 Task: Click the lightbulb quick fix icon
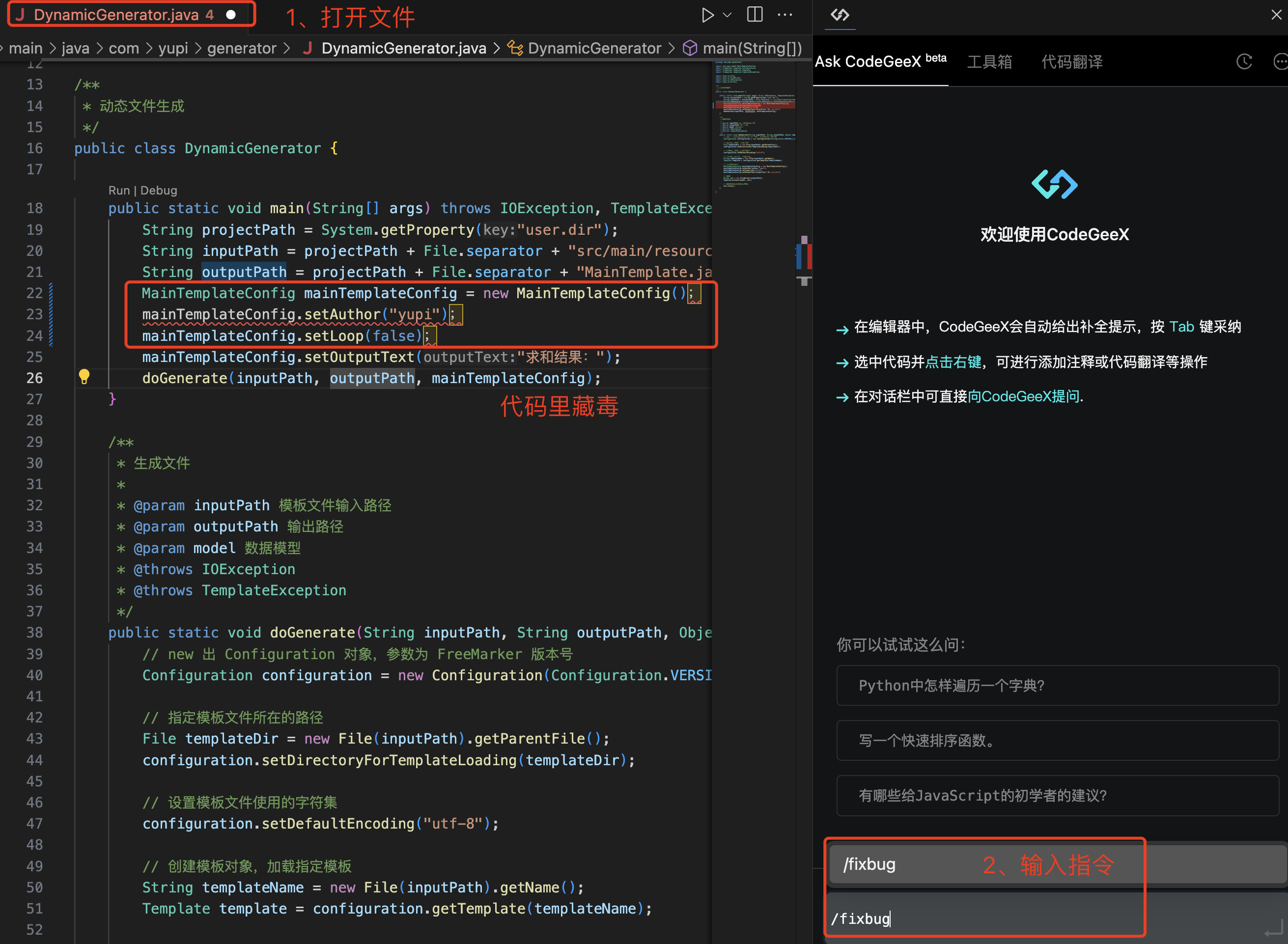point(84,377)
